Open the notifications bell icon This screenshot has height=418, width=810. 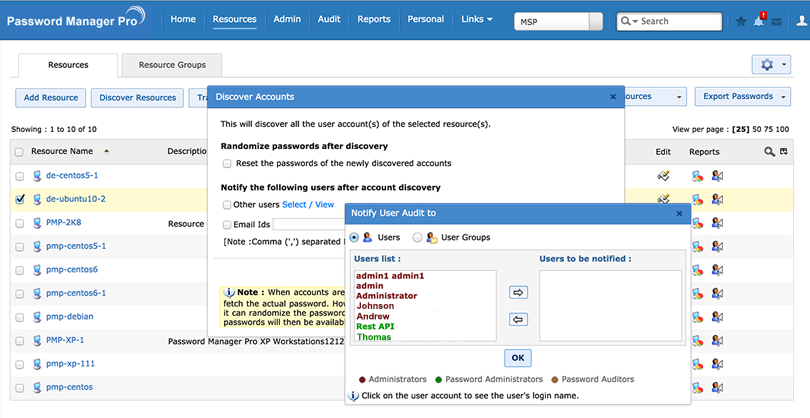[760, 20]
